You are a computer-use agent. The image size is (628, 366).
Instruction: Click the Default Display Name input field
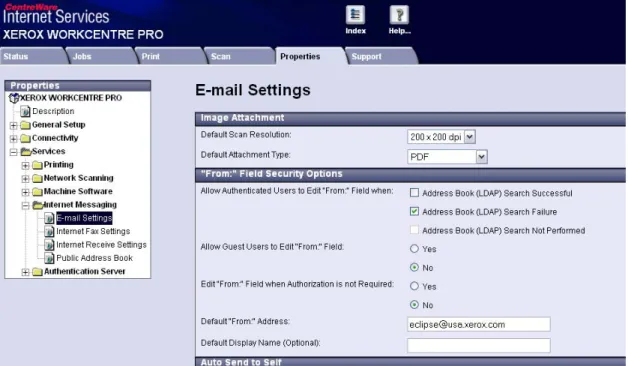[x=479, y=345]
